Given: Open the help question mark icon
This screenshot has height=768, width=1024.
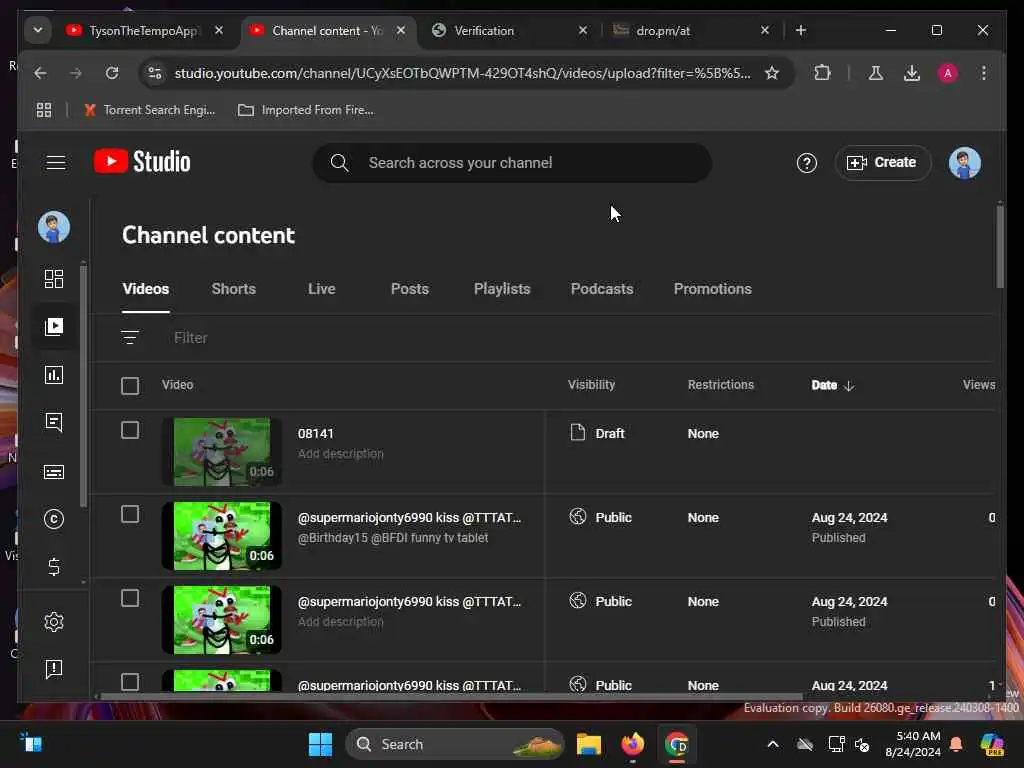Looking at the screenshot, I should coord(807,163).
